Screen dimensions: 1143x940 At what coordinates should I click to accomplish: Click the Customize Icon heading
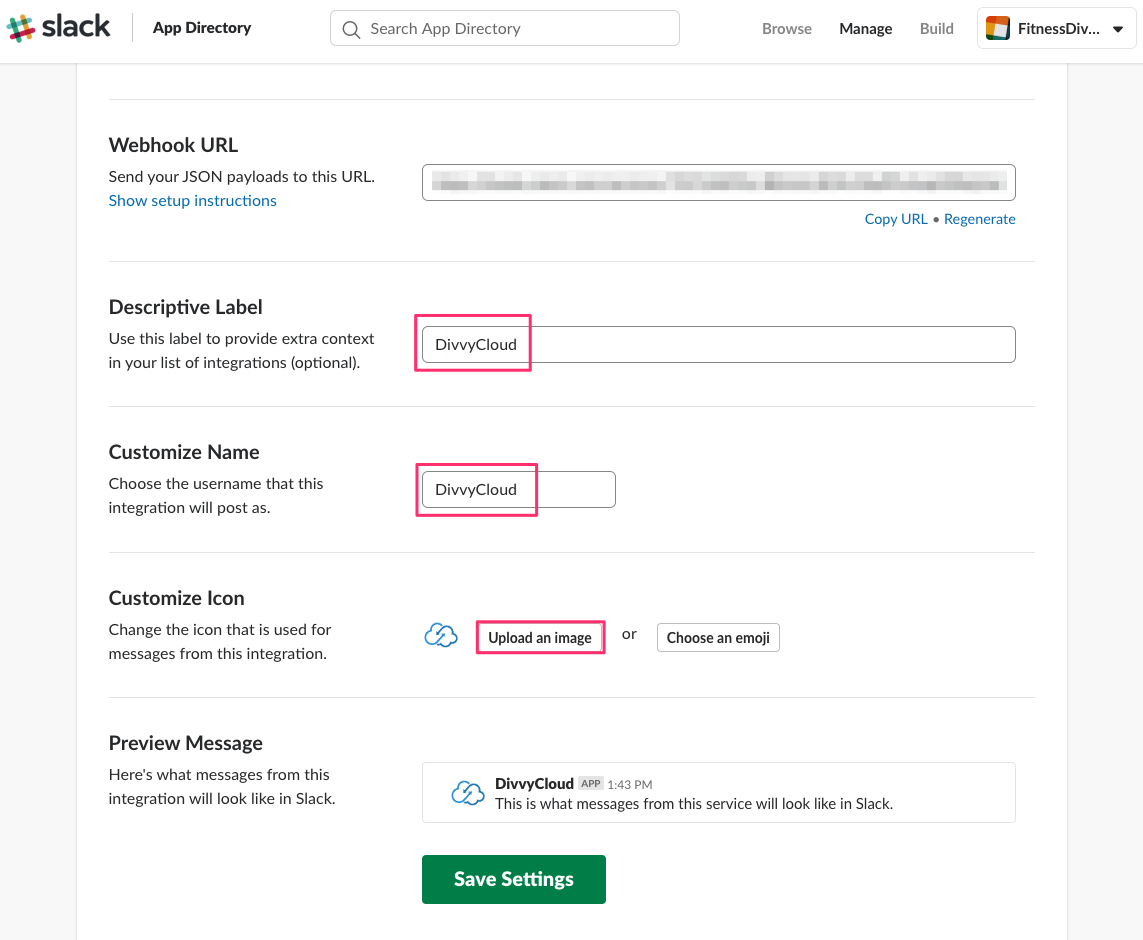pyautogui.click(x=176, y=598)
